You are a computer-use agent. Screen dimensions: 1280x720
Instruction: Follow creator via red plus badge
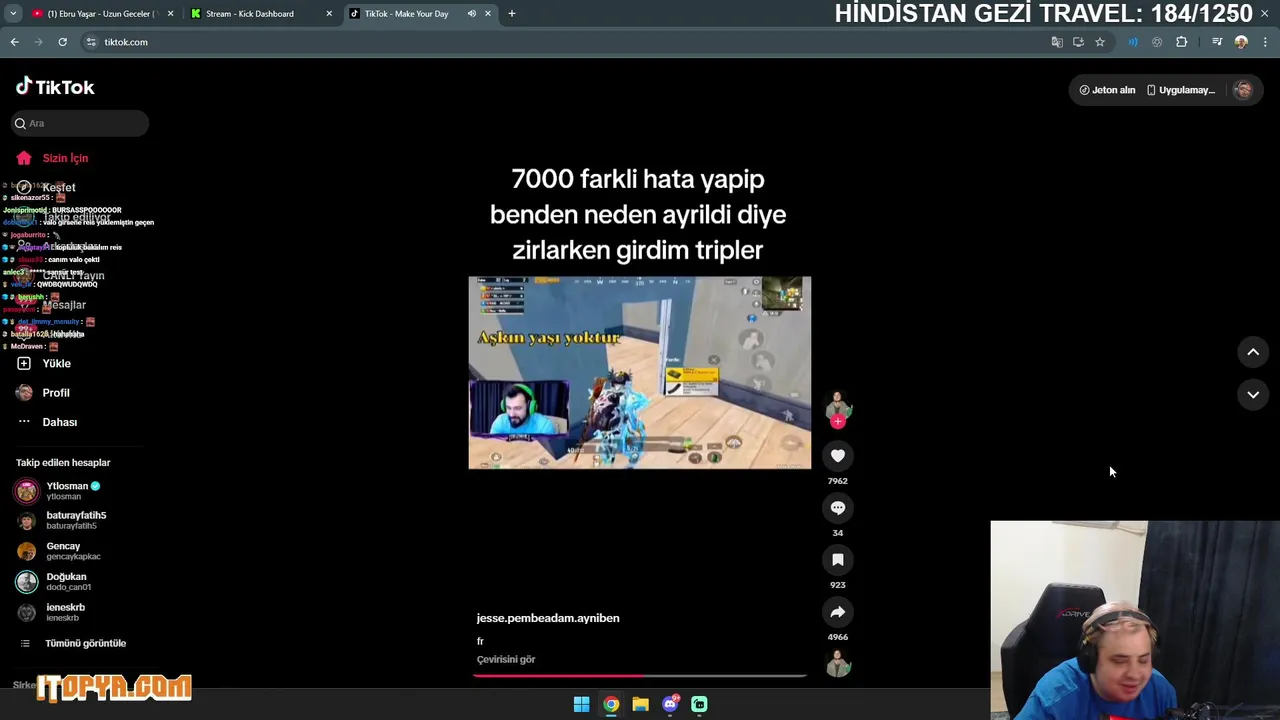tap(838, 421)
